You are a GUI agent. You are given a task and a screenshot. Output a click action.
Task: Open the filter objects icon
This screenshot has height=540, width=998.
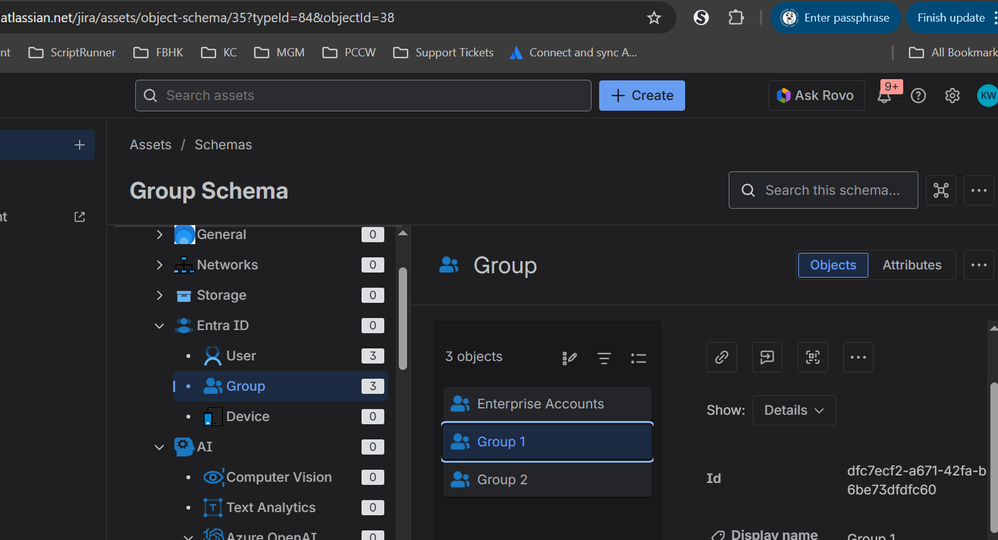point(604,358)
